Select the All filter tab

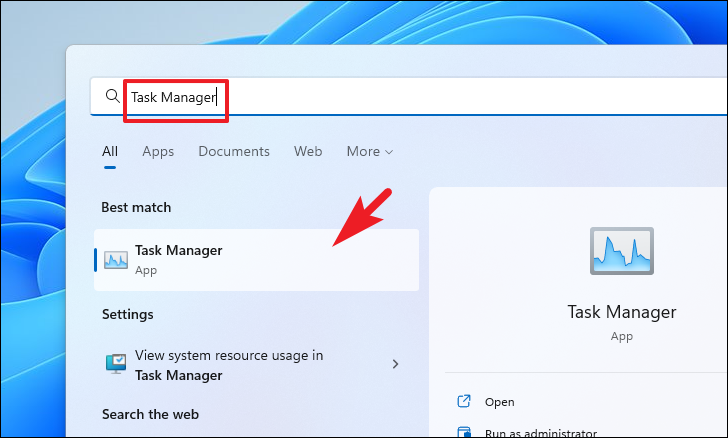click(x=110, y=151)
